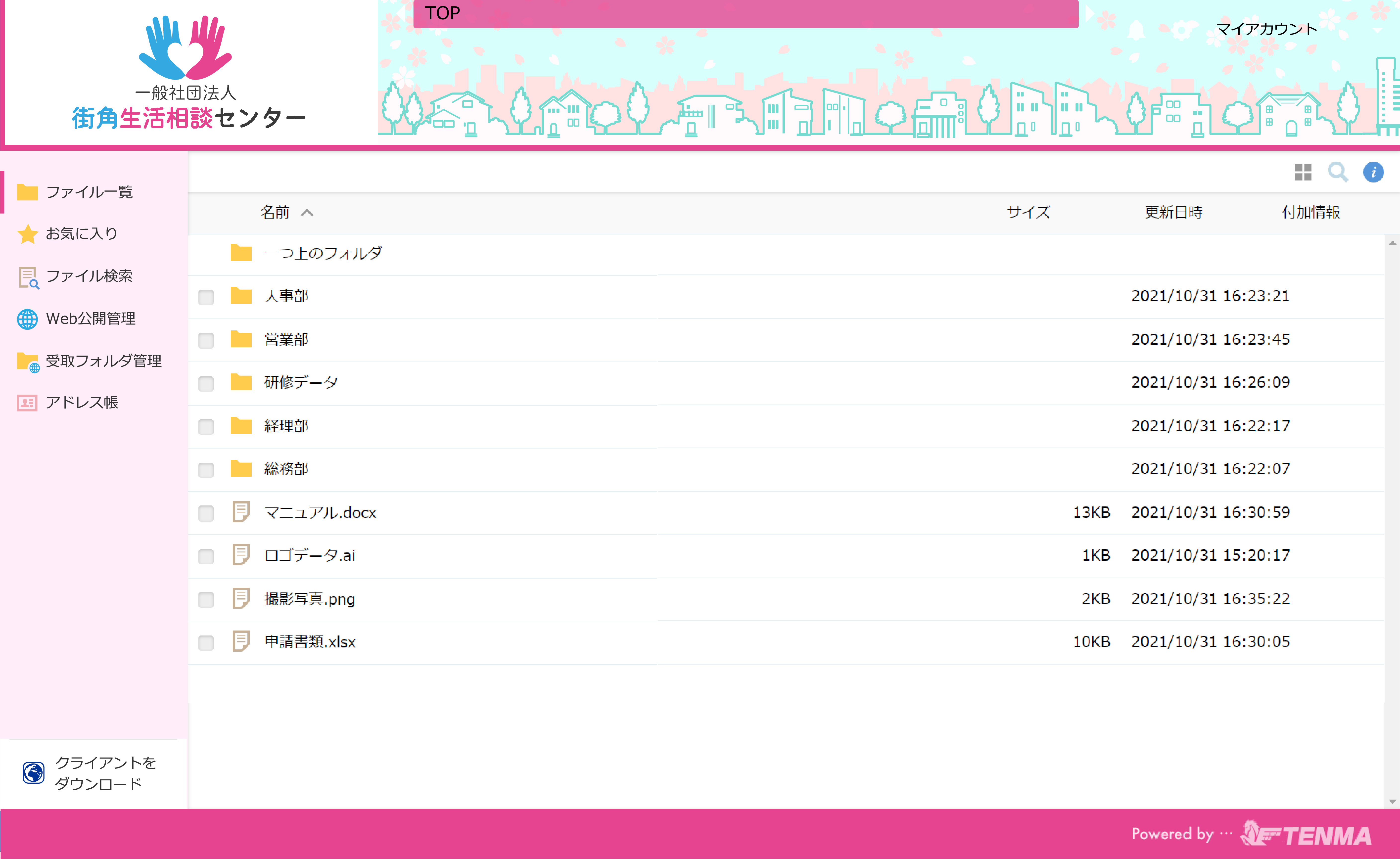Open the 研修データ folder name
The width and height of the screenshot is (1400, 859).
(x=301, y=382)
